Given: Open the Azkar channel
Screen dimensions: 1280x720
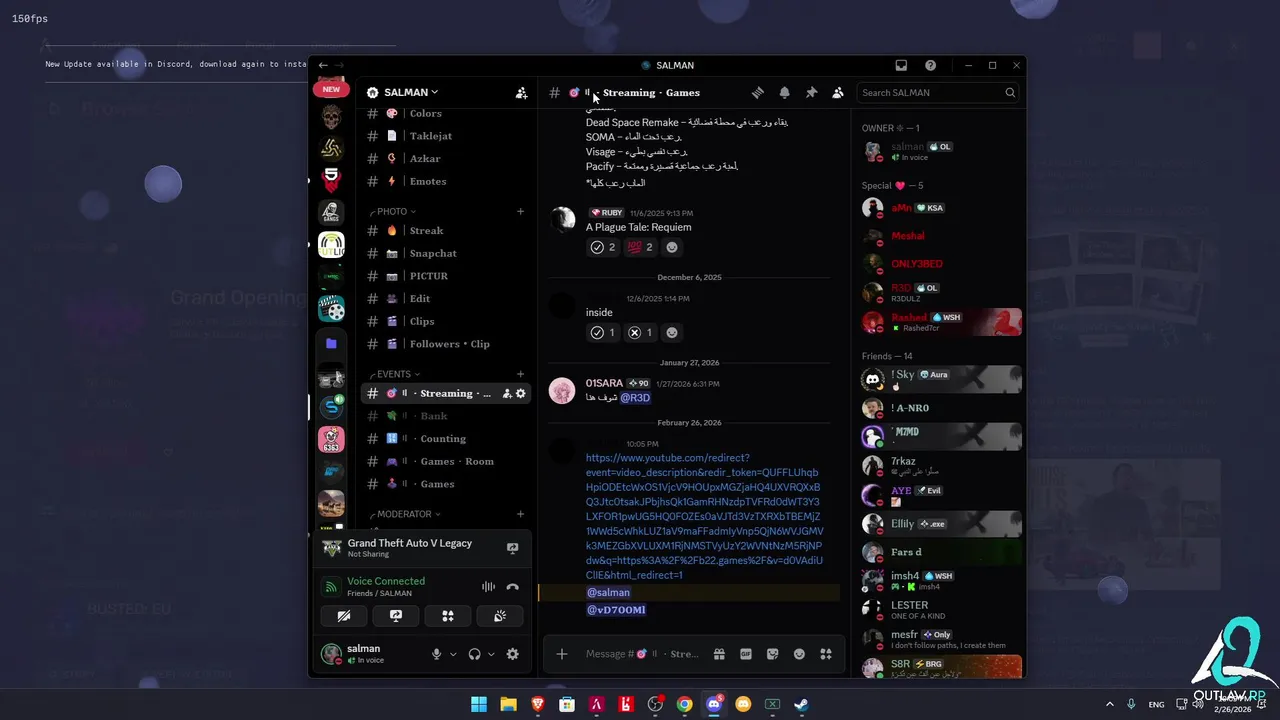Looking at the screenshot, I should pyautogui.click(x=446, y=159).
